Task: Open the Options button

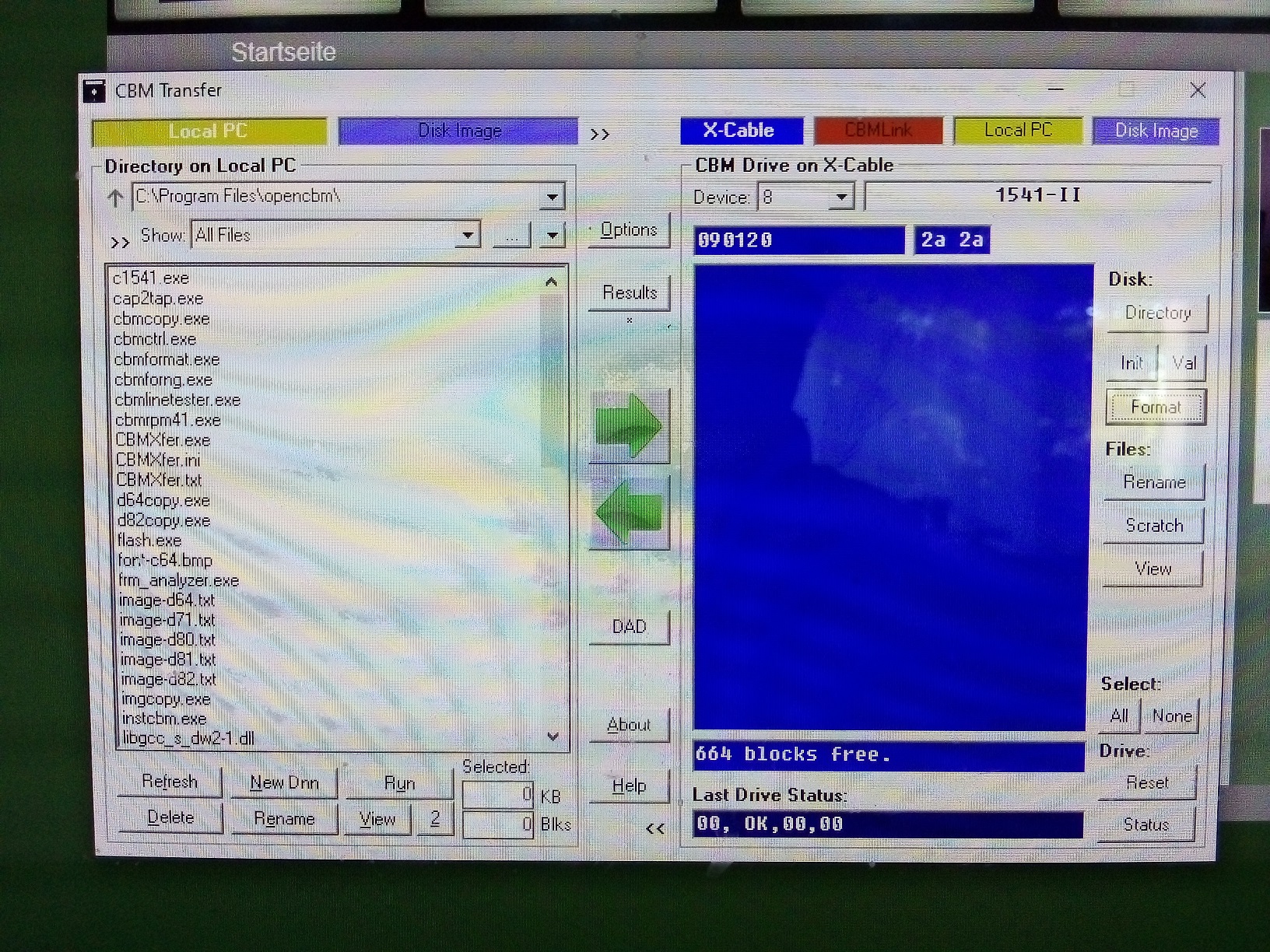Action: (629, 230)
